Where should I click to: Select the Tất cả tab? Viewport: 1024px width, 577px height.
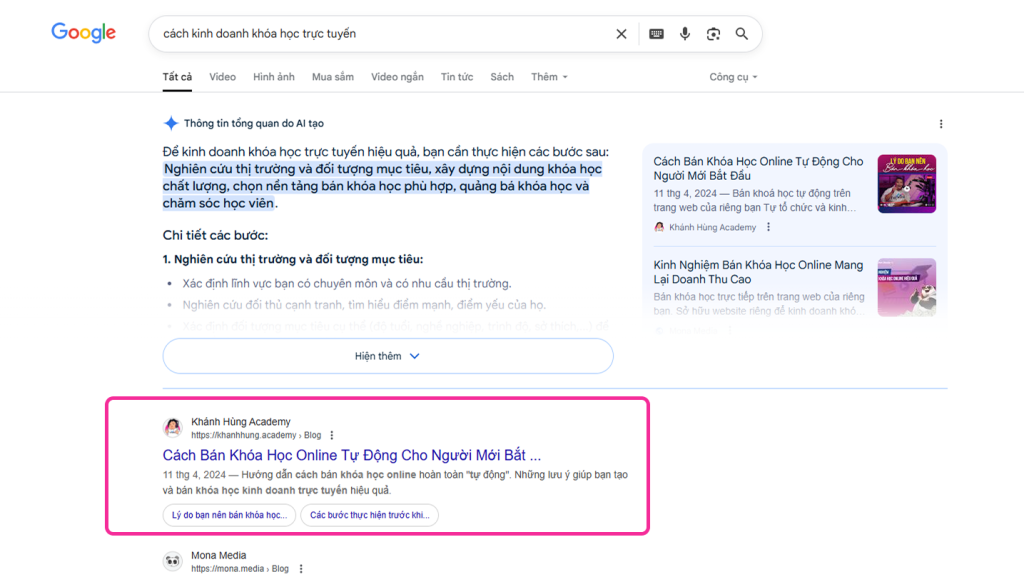177,77
